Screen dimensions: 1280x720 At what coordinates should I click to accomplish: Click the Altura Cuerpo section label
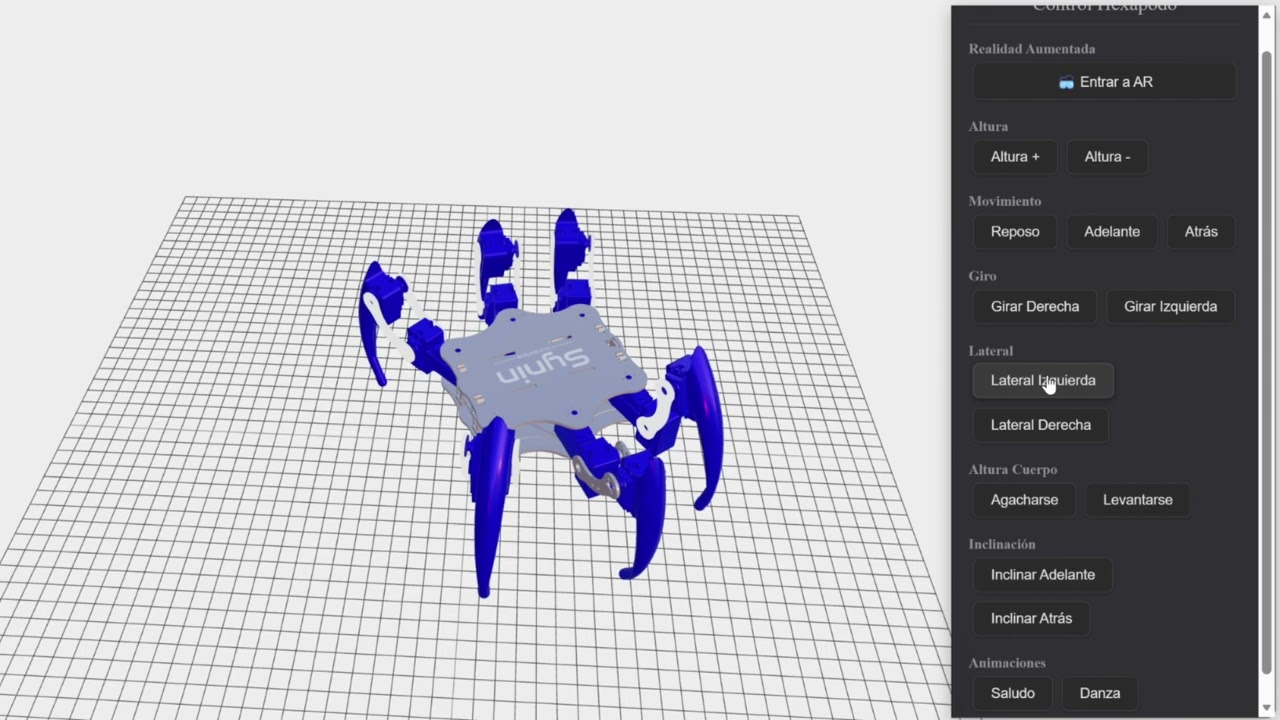[1013, 470]
